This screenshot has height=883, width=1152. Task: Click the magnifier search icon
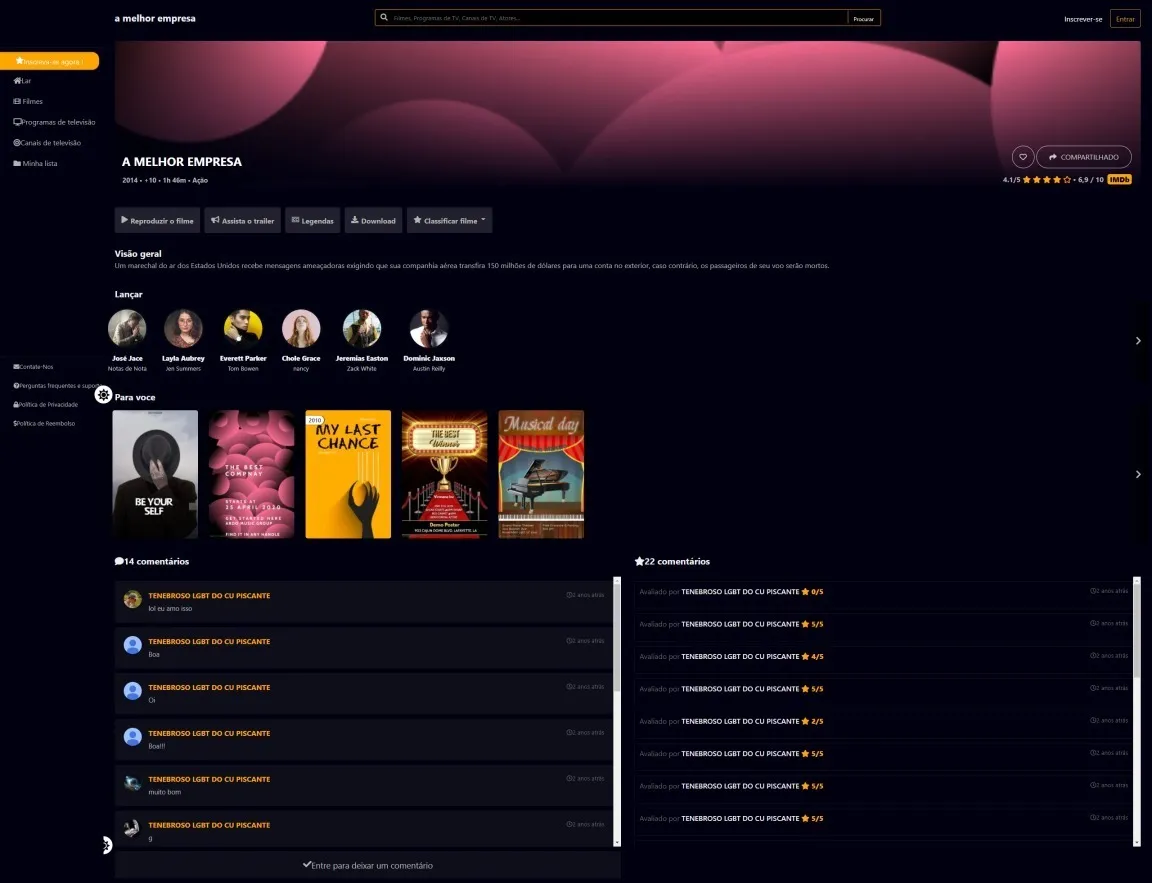384,18
